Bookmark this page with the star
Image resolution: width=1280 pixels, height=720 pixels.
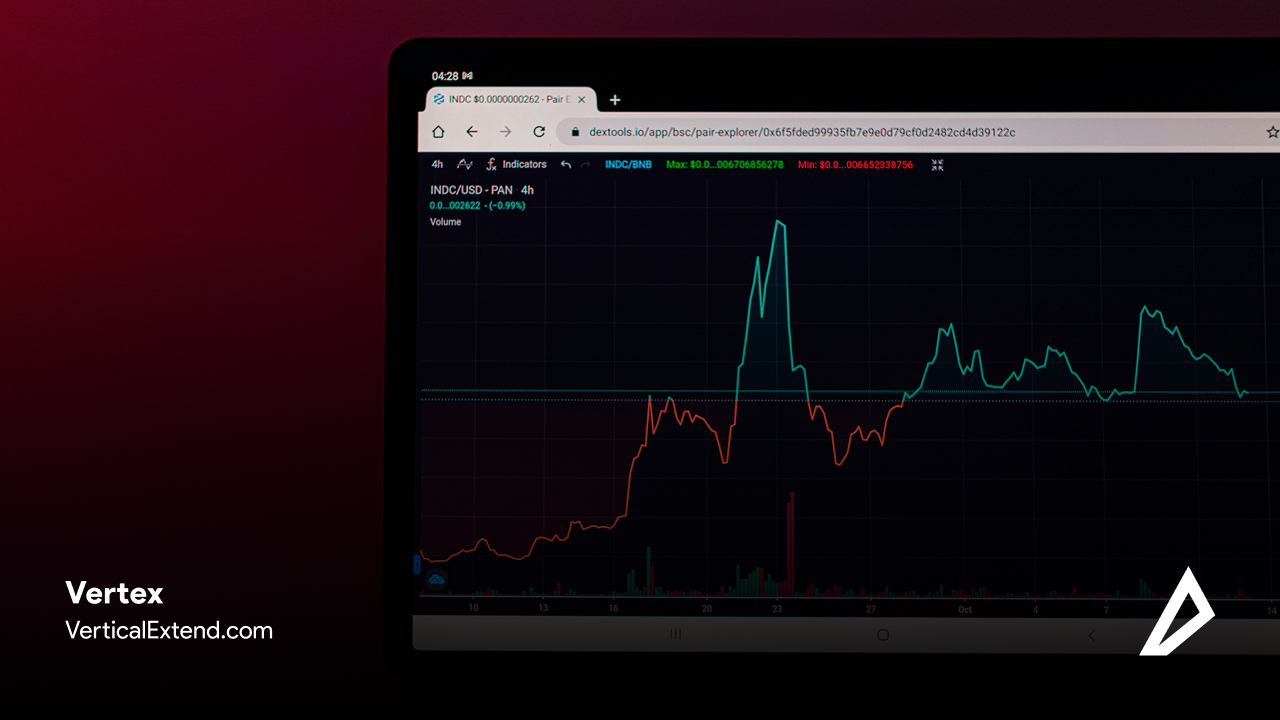pos(1272,132)
